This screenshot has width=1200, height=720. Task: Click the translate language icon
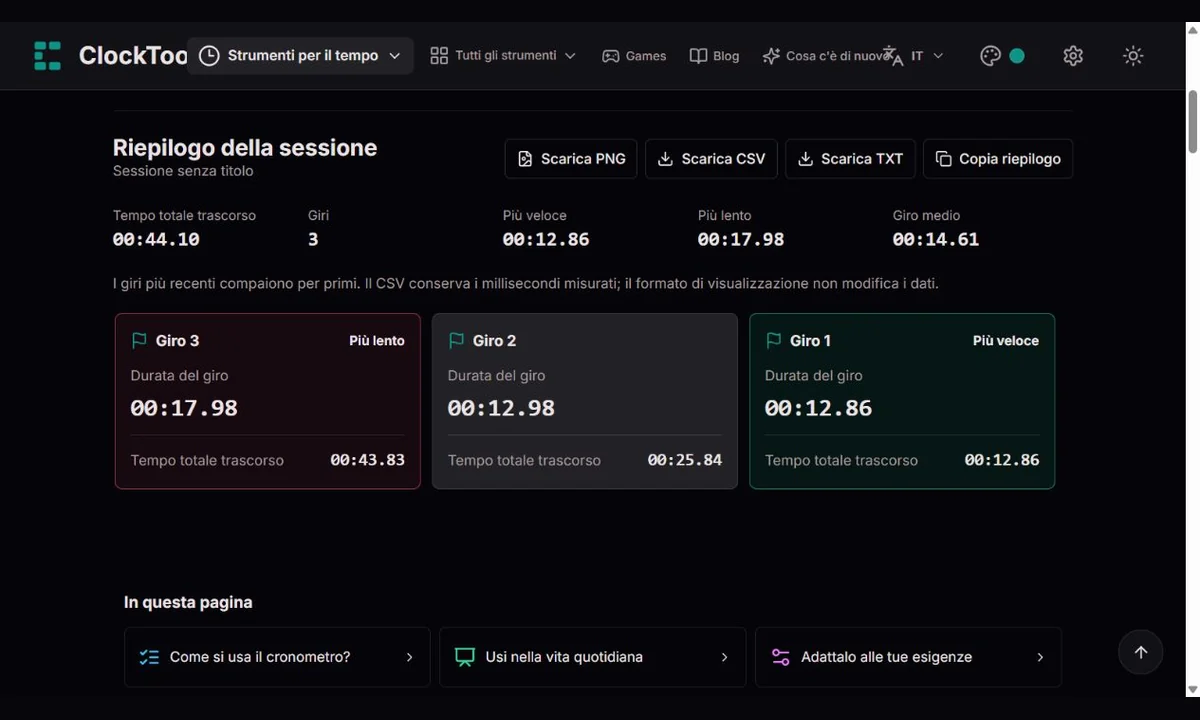894,56
